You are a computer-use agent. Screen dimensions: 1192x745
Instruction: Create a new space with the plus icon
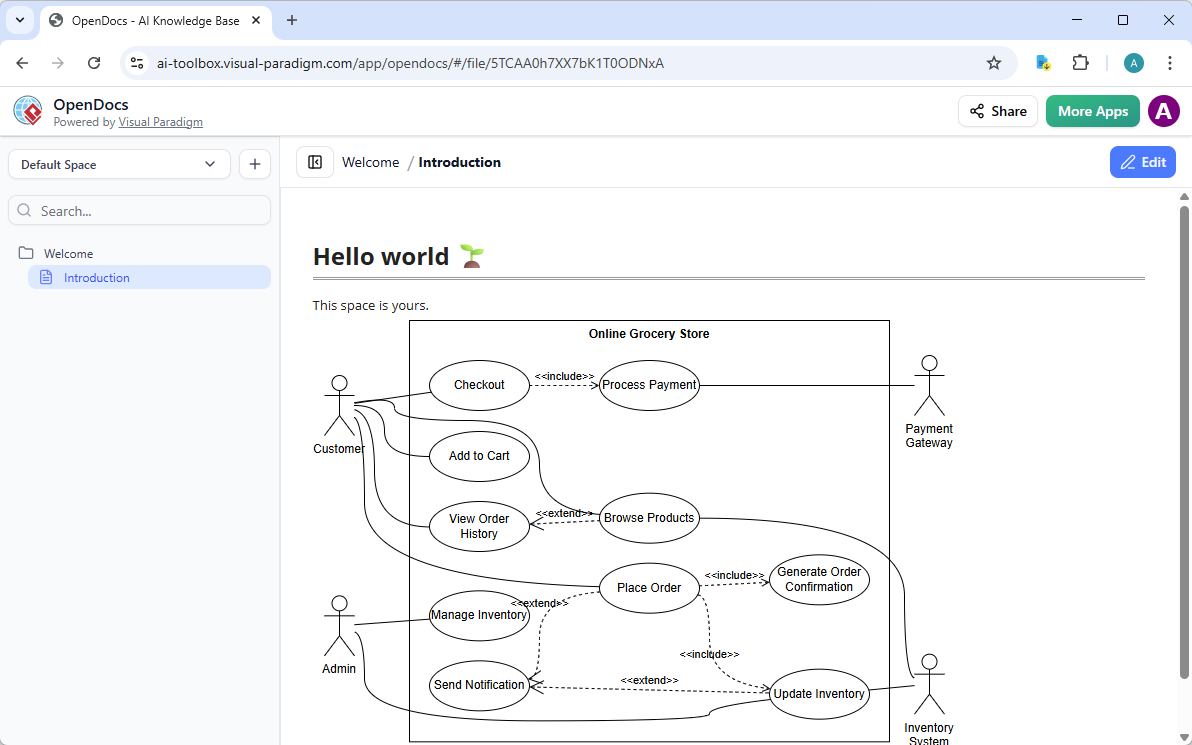(x=255, y=163)
